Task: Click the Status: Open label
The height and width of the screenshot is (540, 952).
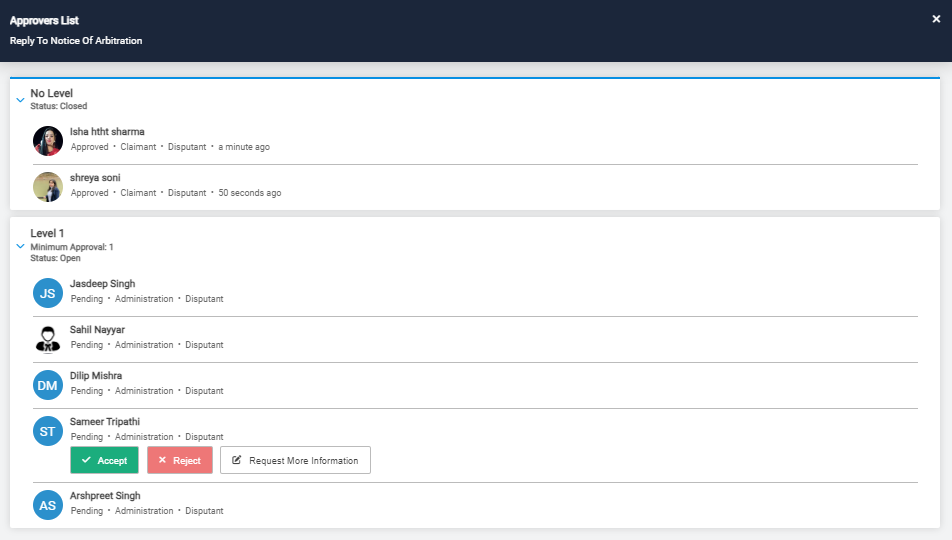Action: (55, 258)
